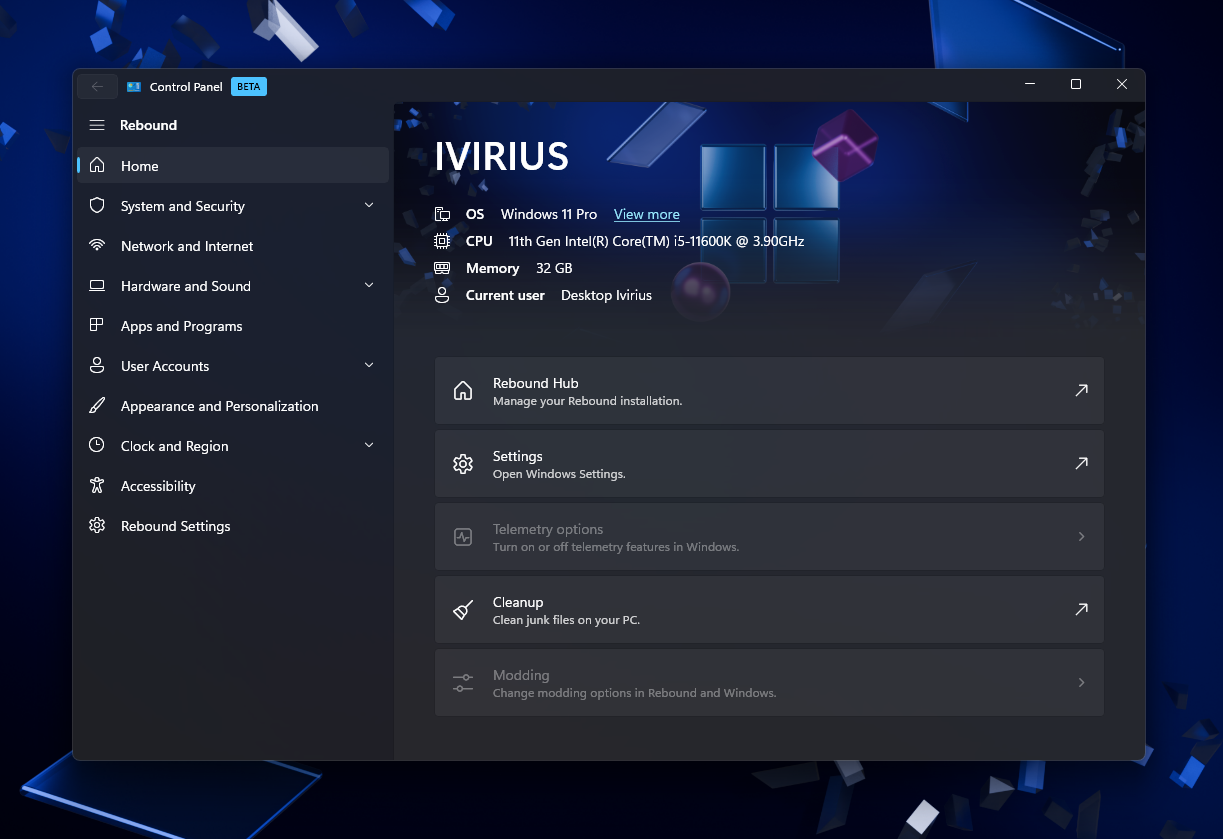Click the Settings card gear icon
The width and height of the screenshot is (1223, 839).
(463, 464)
